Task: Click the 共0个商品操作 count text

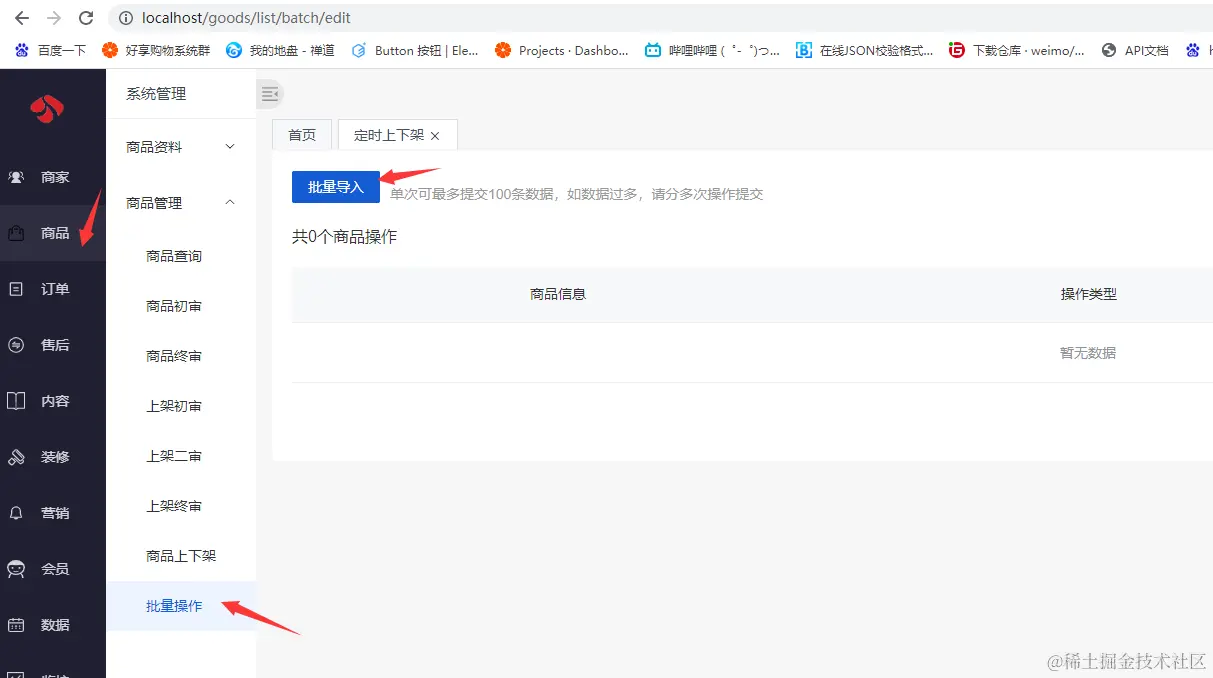Action: (344, 237)
